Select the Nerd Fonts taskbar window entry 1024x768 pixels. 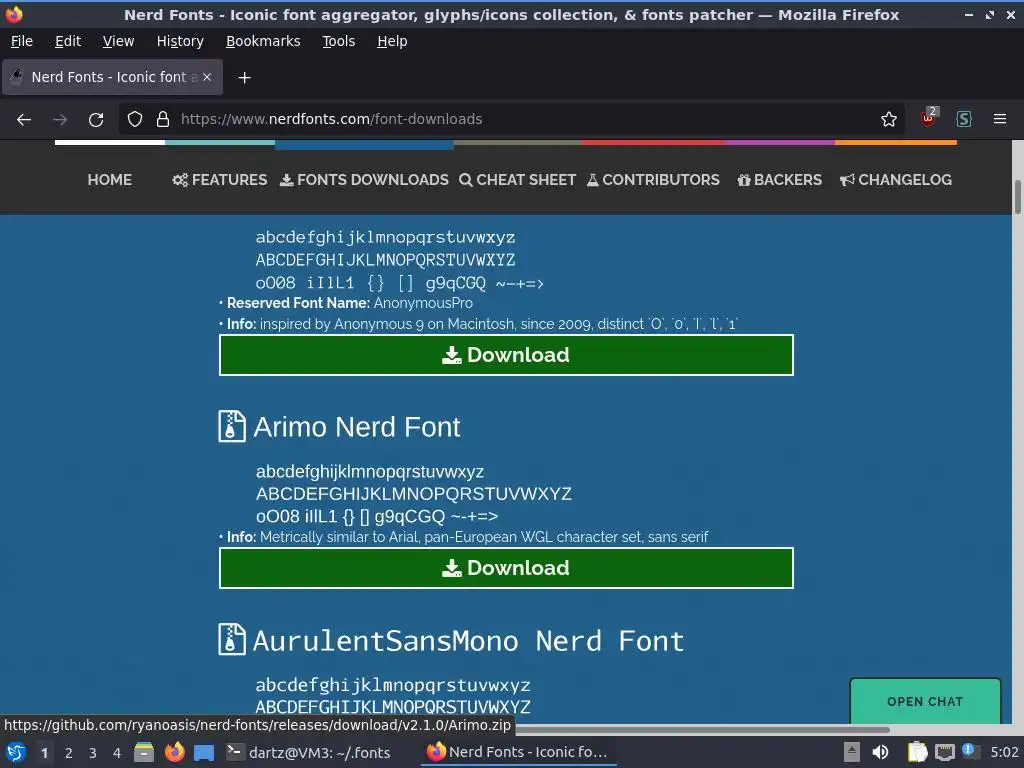(x=519, y=752)
